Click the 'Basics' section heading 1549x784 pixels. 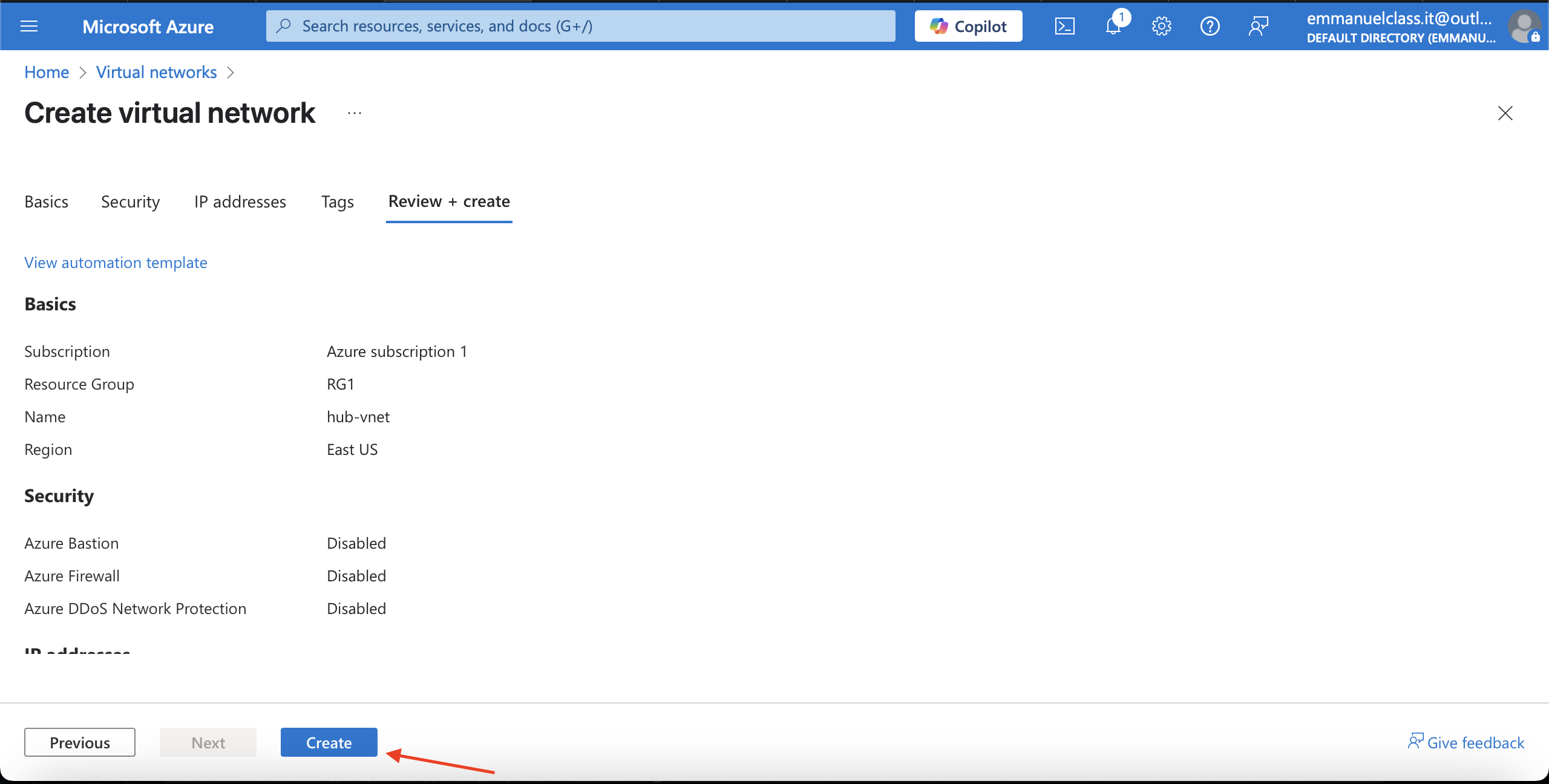[x=50, y=304]
